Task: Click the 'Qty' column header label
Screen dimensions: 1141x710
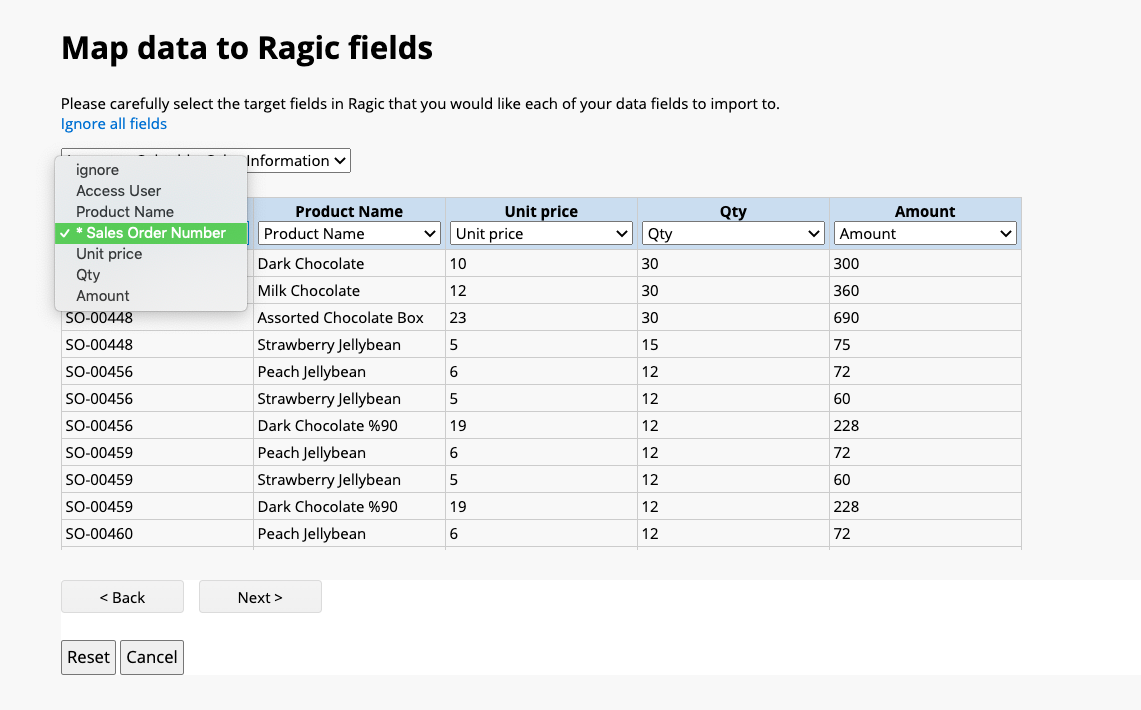Action: point(733,211)
